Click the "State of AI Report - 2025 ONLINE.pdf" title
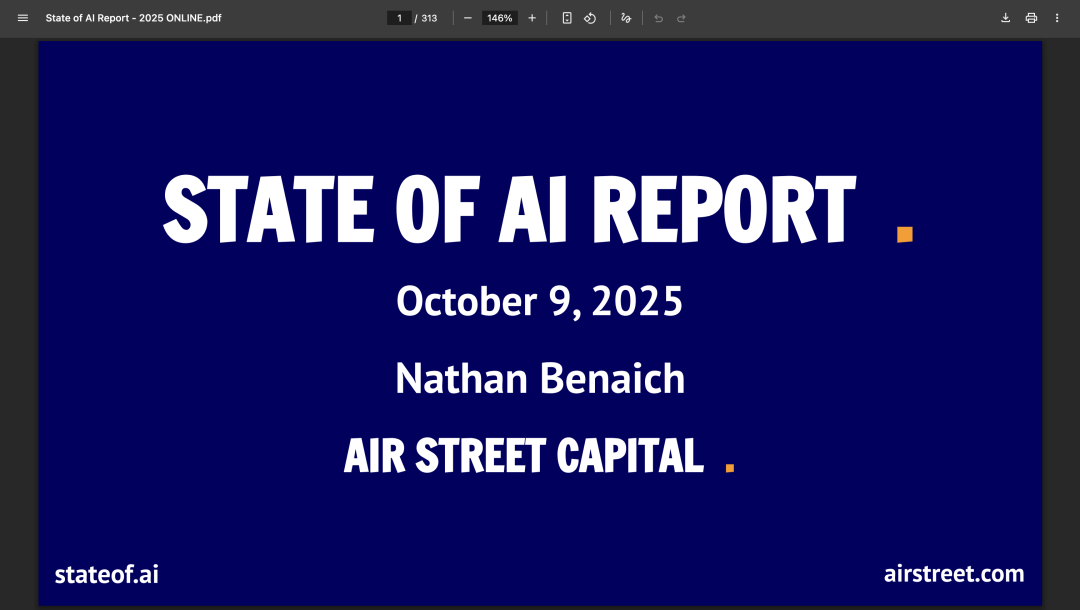The image size is (1080, 610). 134,18
